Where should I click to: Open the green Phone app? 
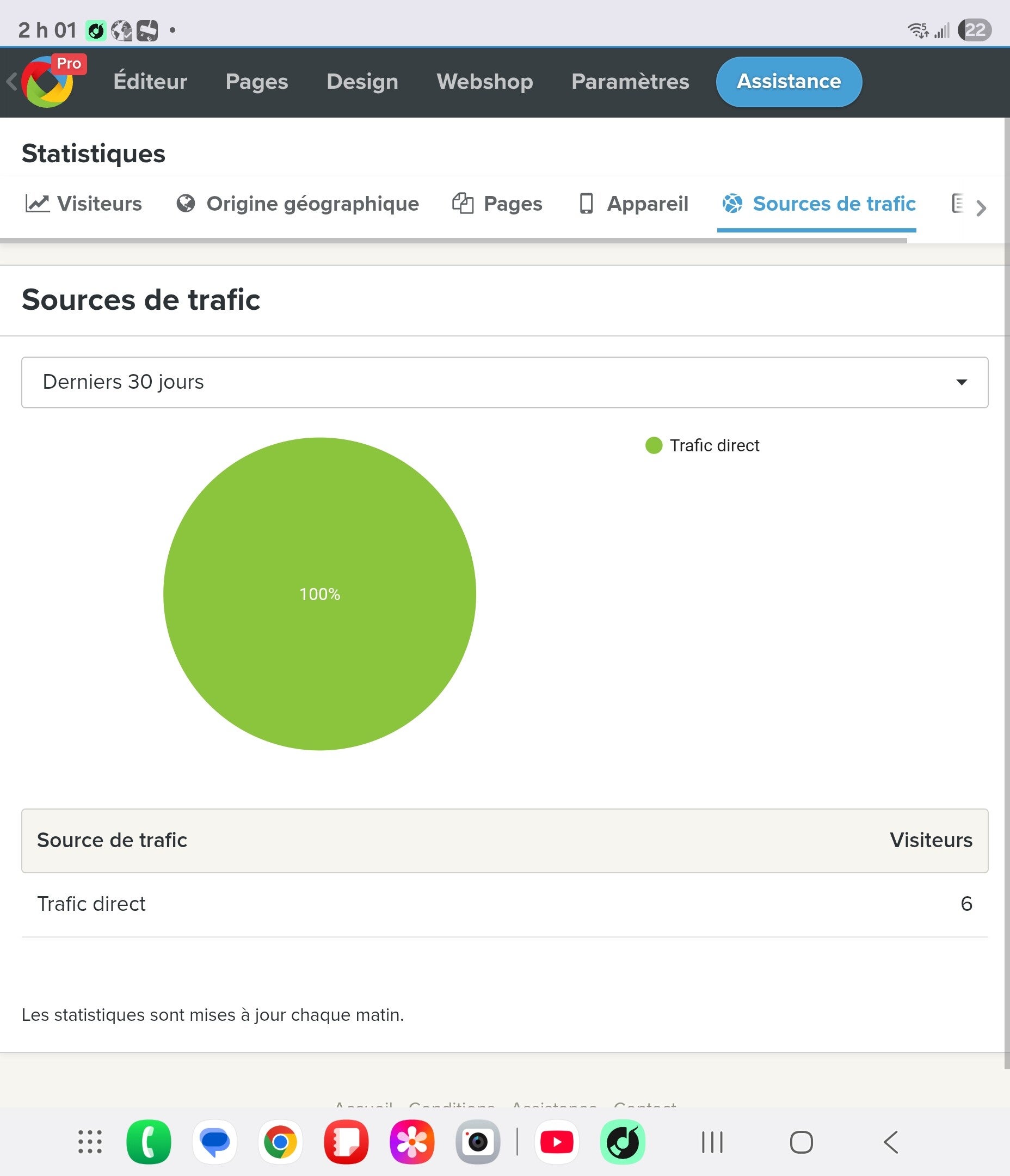[x=149, y=1142]
